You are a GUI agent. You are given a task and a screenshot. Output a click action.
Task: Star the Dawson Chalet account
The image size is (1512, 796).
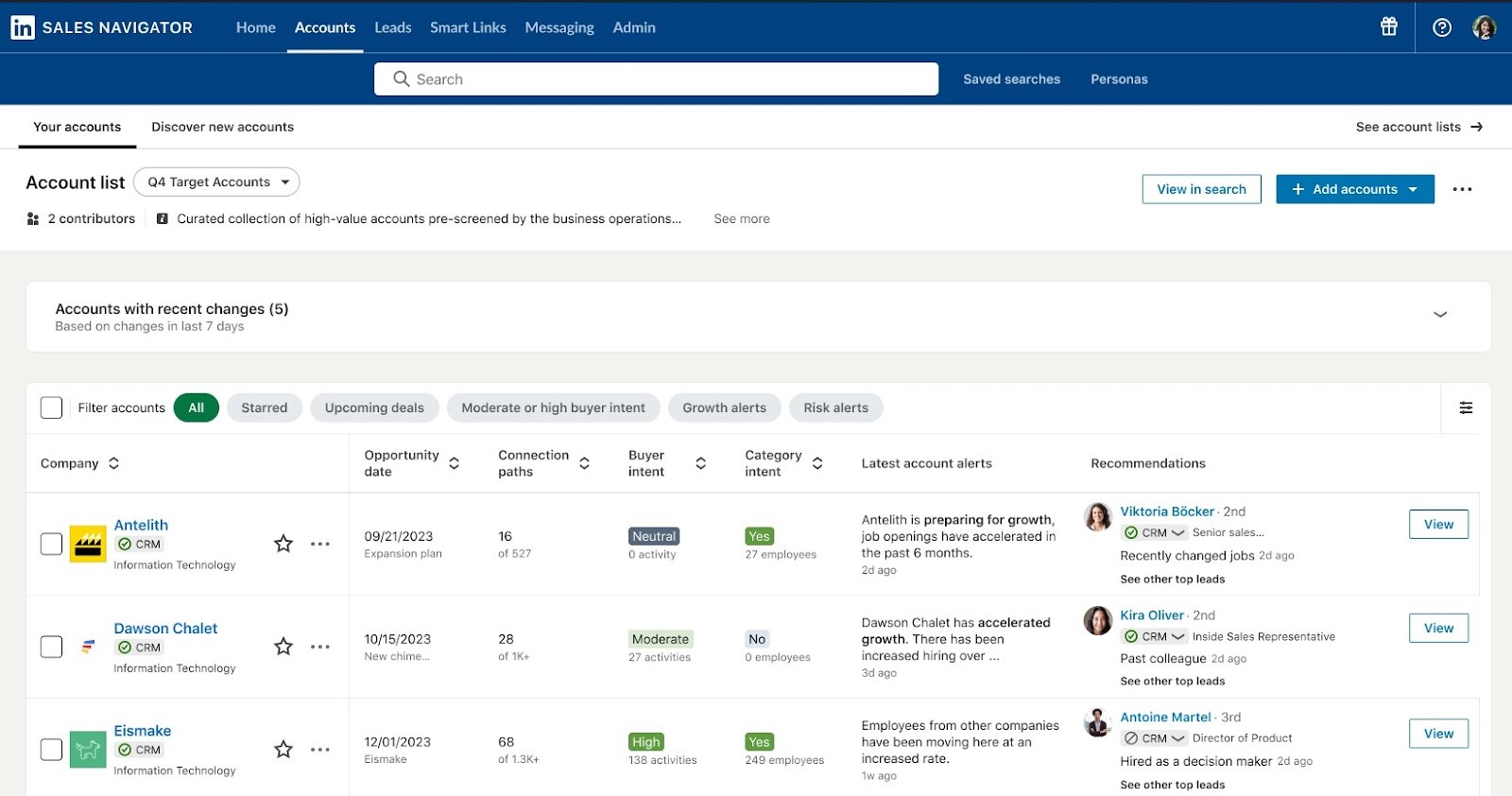click(283, 647)
